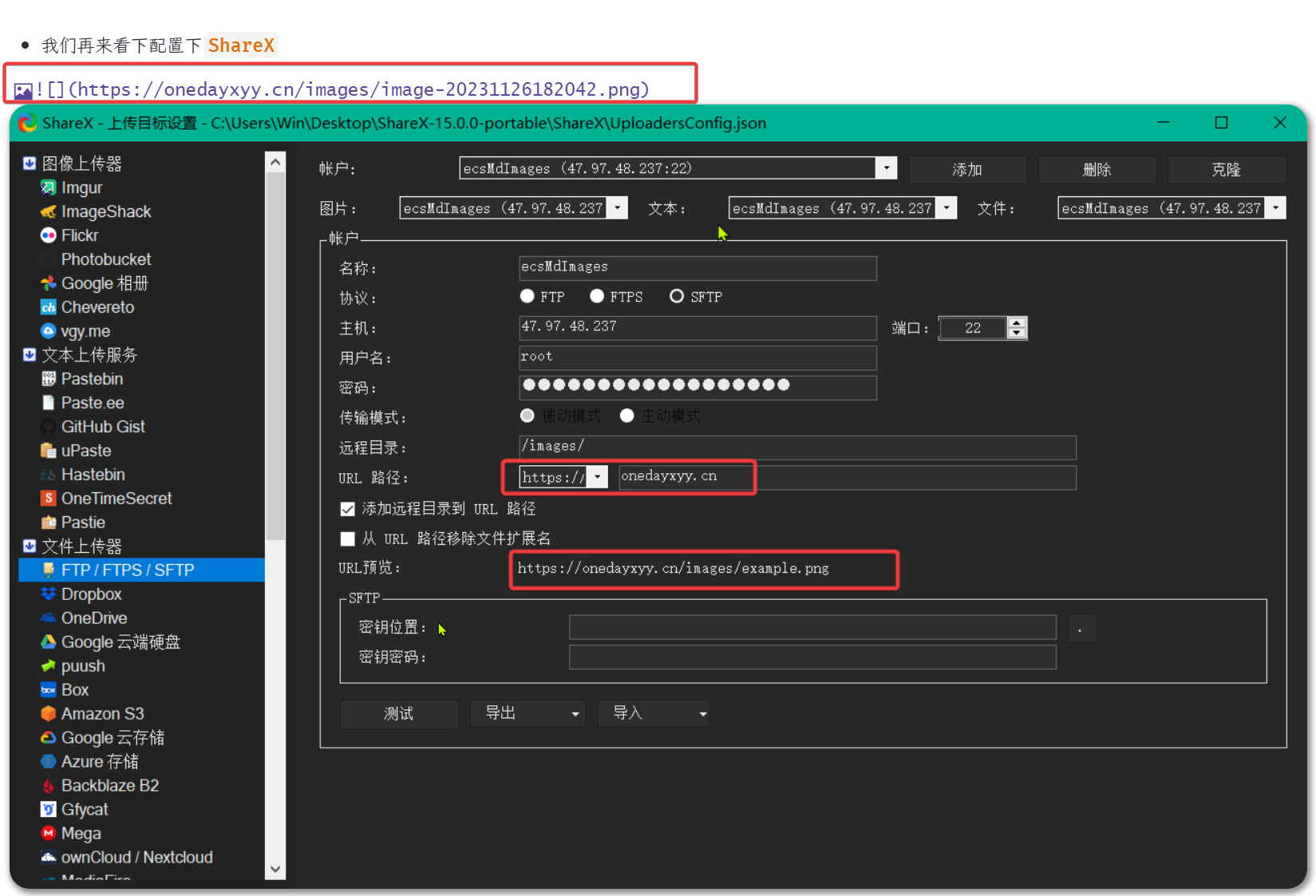Select FTP / FTPS / SFTP in the list
This screenshot has height=896, width=1316.
click(x=141, y=570)
